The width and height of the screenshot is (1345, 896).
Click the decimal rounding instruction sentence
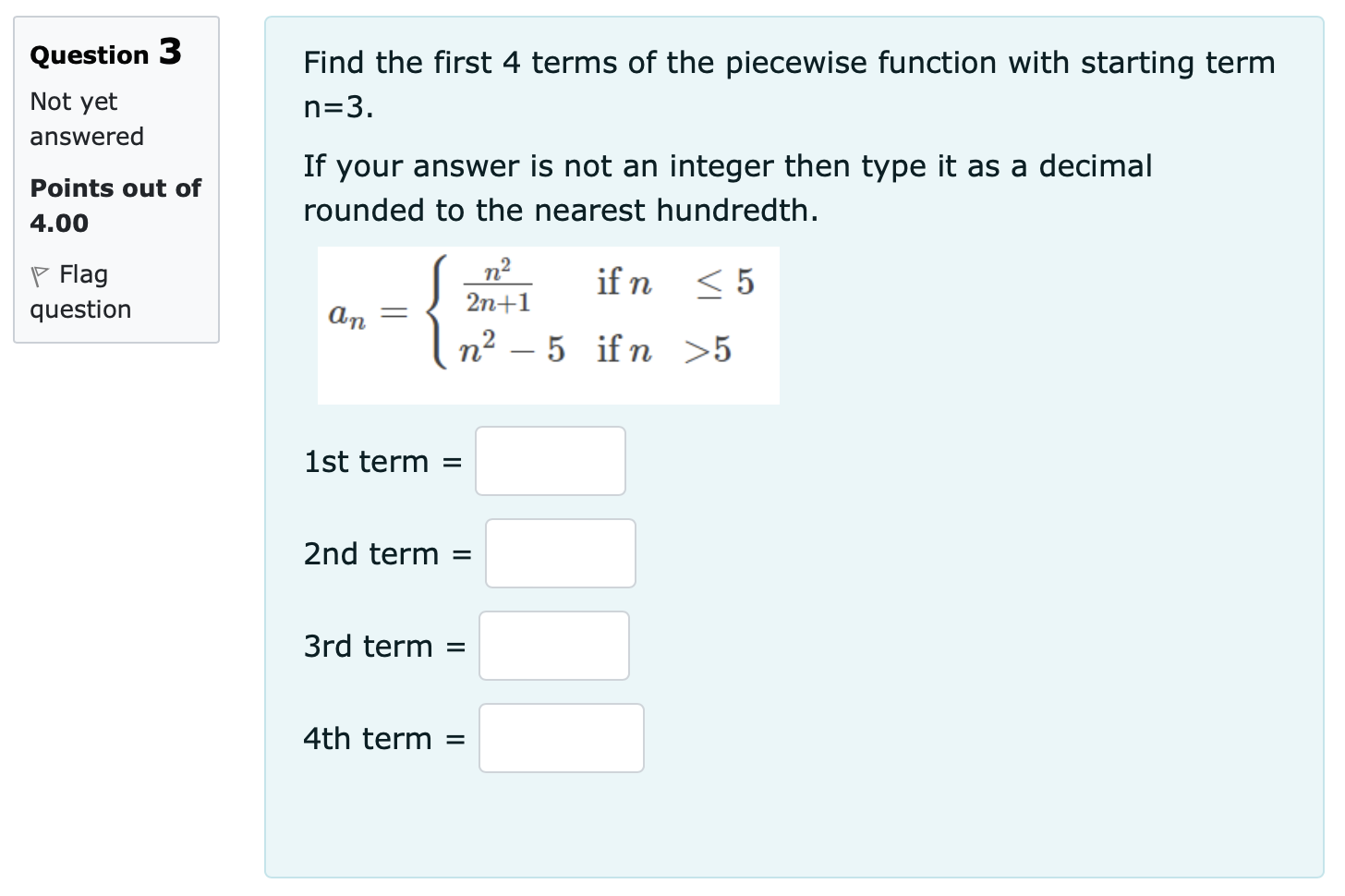point(726,188)
